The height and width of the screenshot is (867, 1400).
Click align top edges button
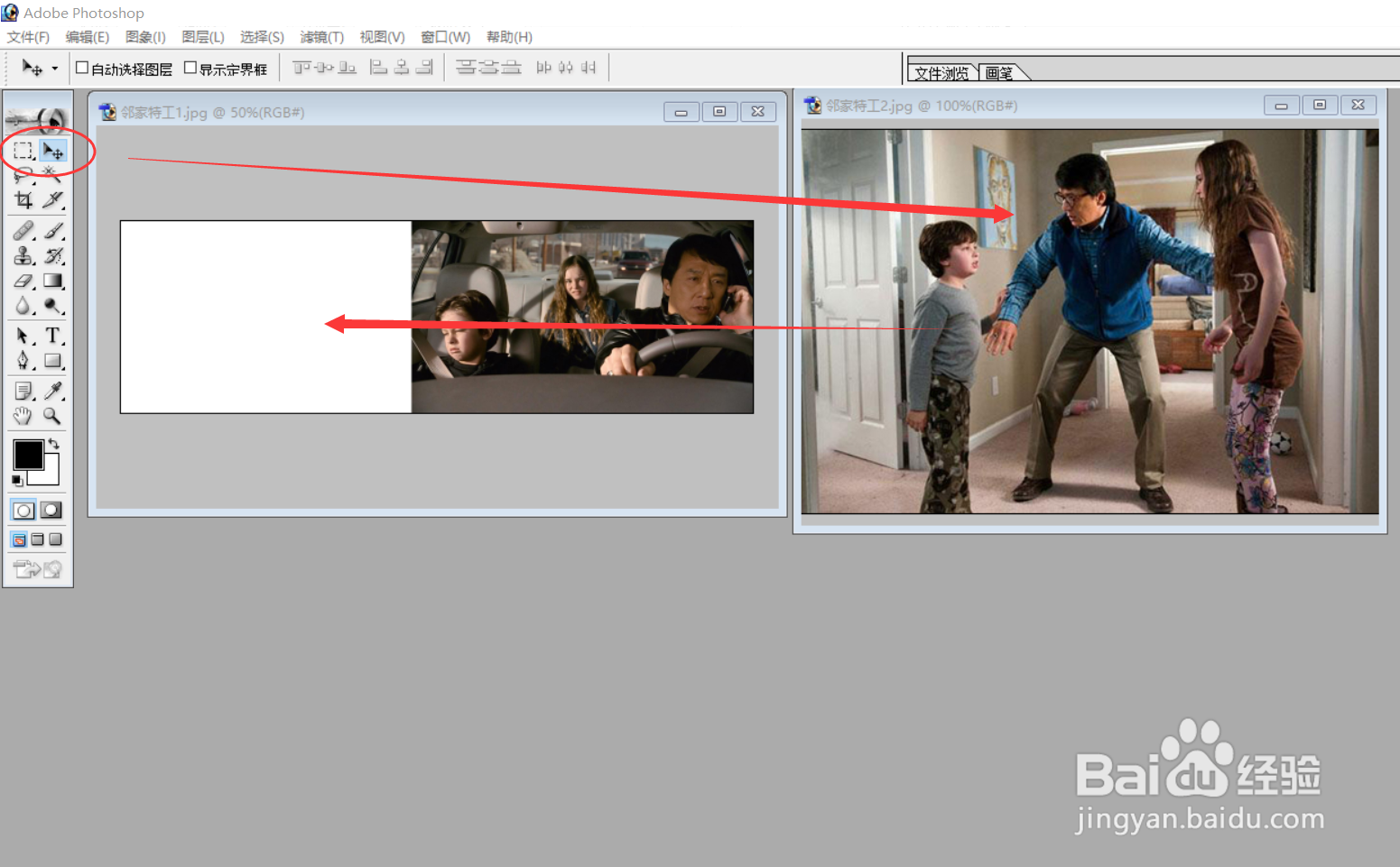point(301,68)
